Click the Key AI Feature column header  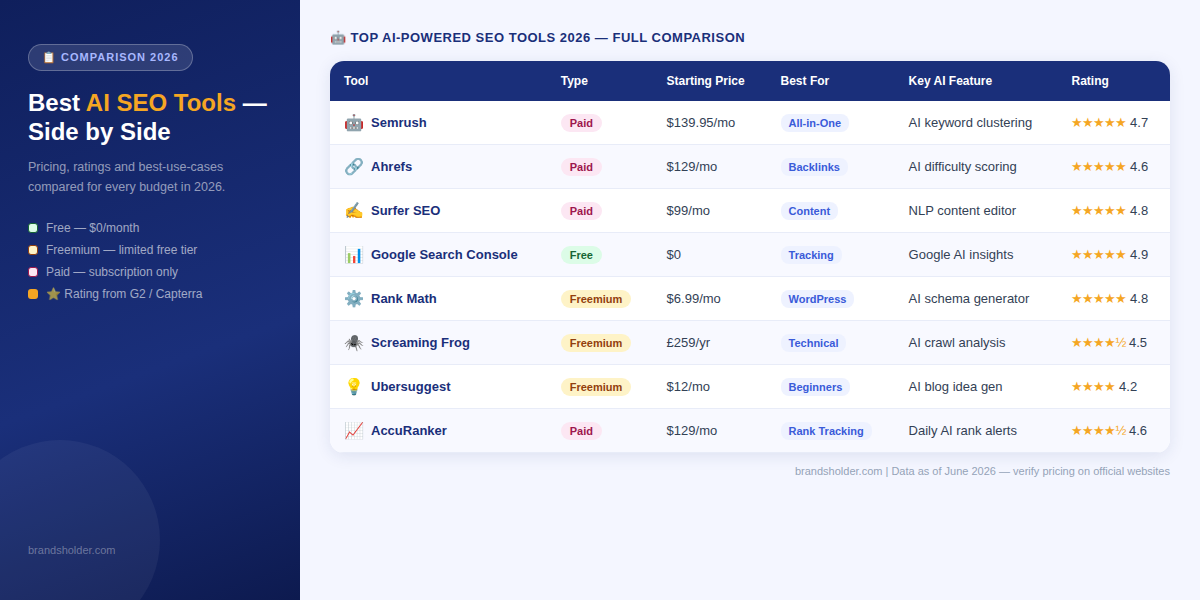point(950,81)
